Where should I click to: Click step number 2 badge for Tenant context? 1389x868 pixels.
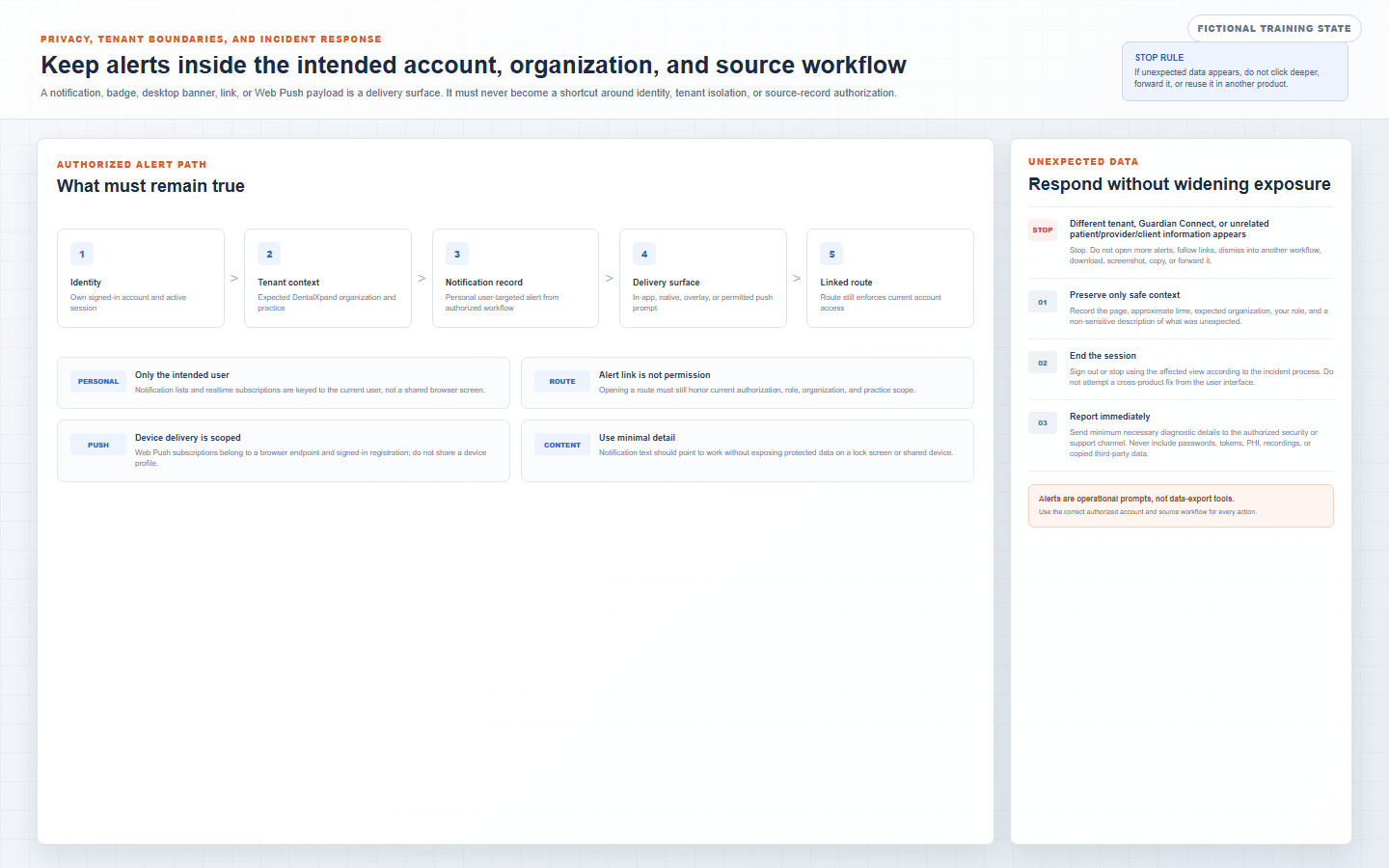click(x=269, y=254)
